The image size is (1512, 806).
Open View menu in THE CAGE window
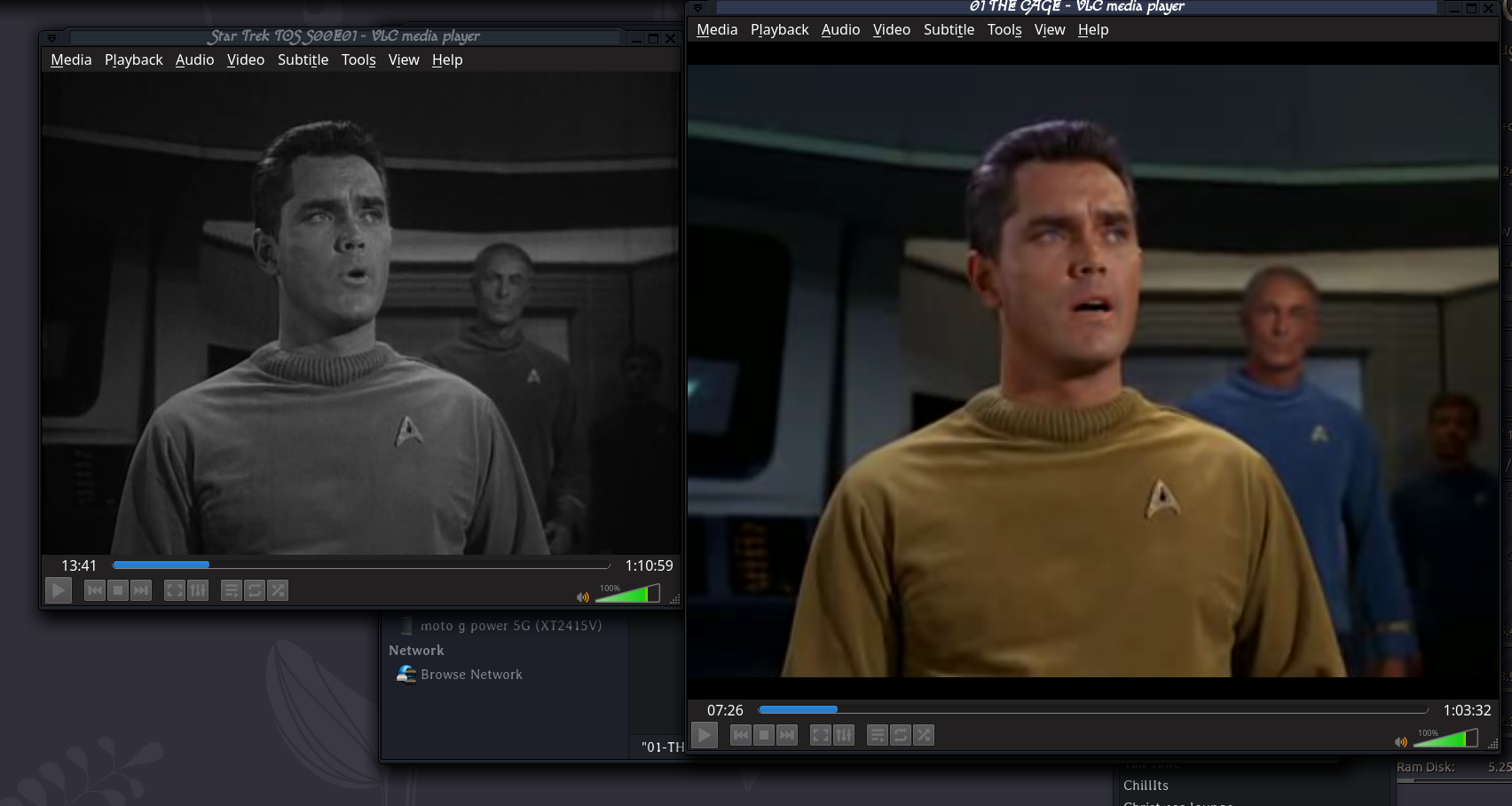(x=1050, y=29)
